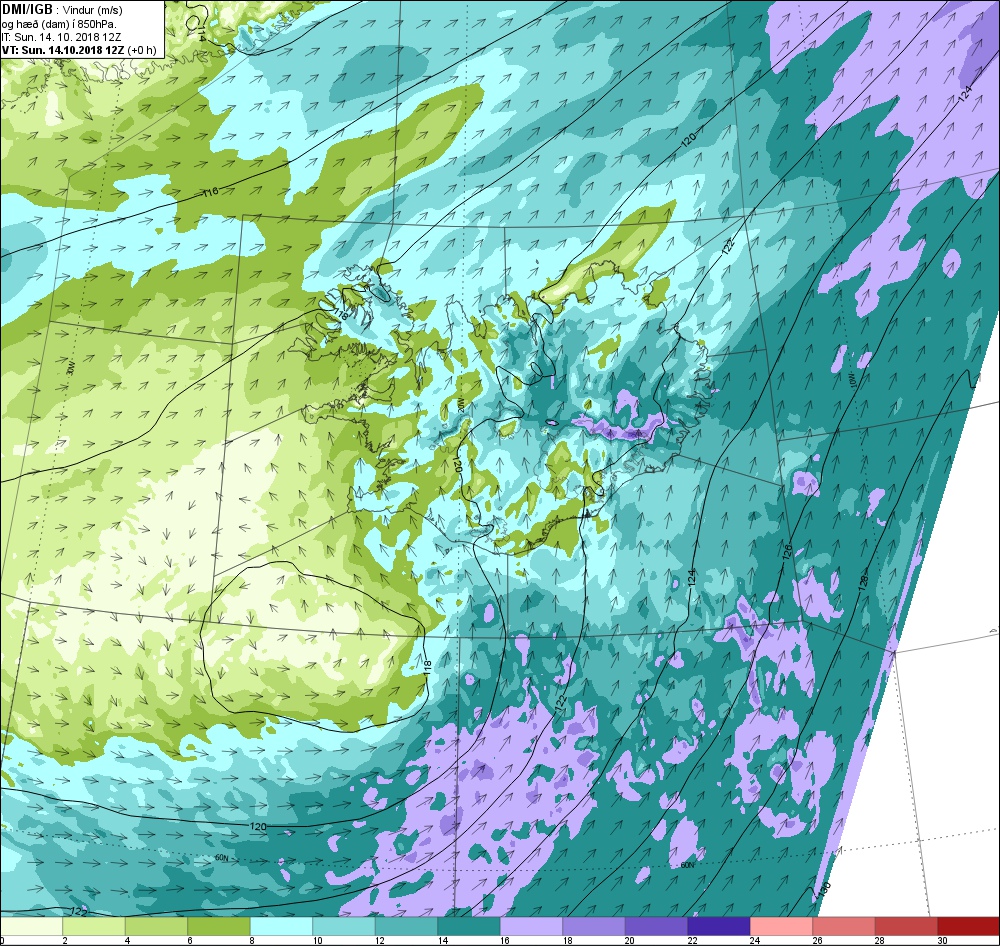Select the 10–12 m/s light teal legend swatch
The height and width of the screenshot is (946, 1000).
click(344, 926)
